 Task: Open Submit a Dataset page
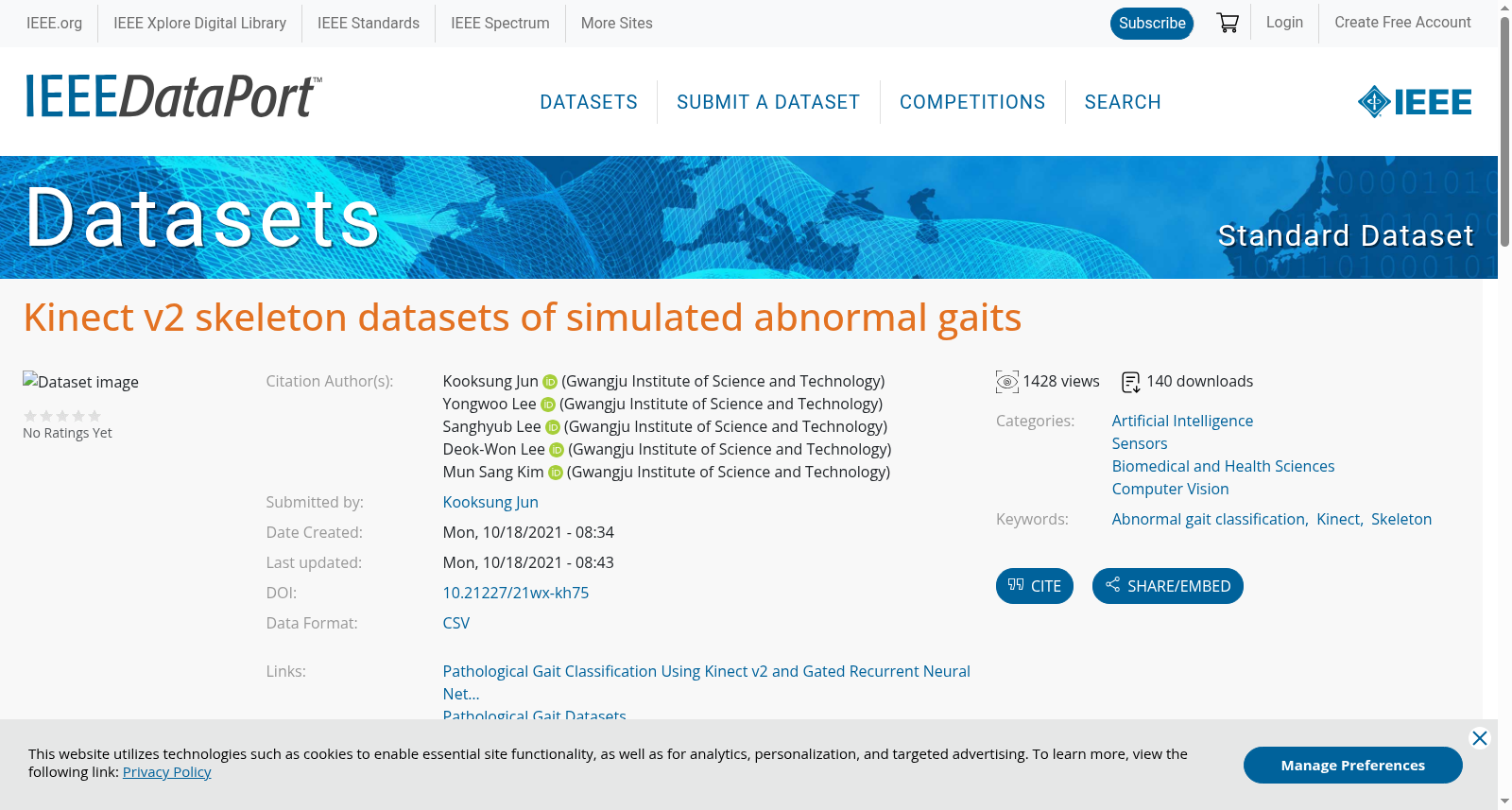click(768, 102)
